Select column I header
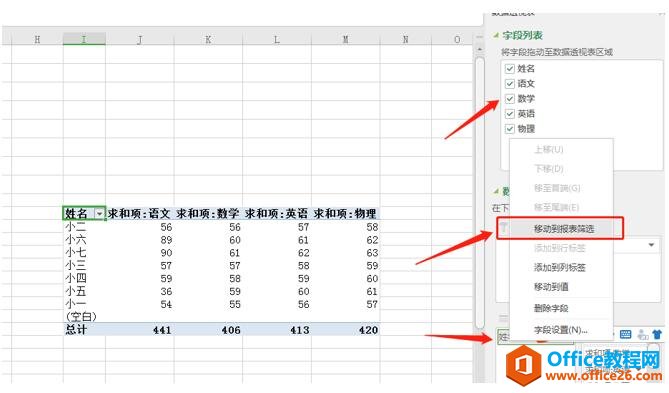 tap(84, 39)
